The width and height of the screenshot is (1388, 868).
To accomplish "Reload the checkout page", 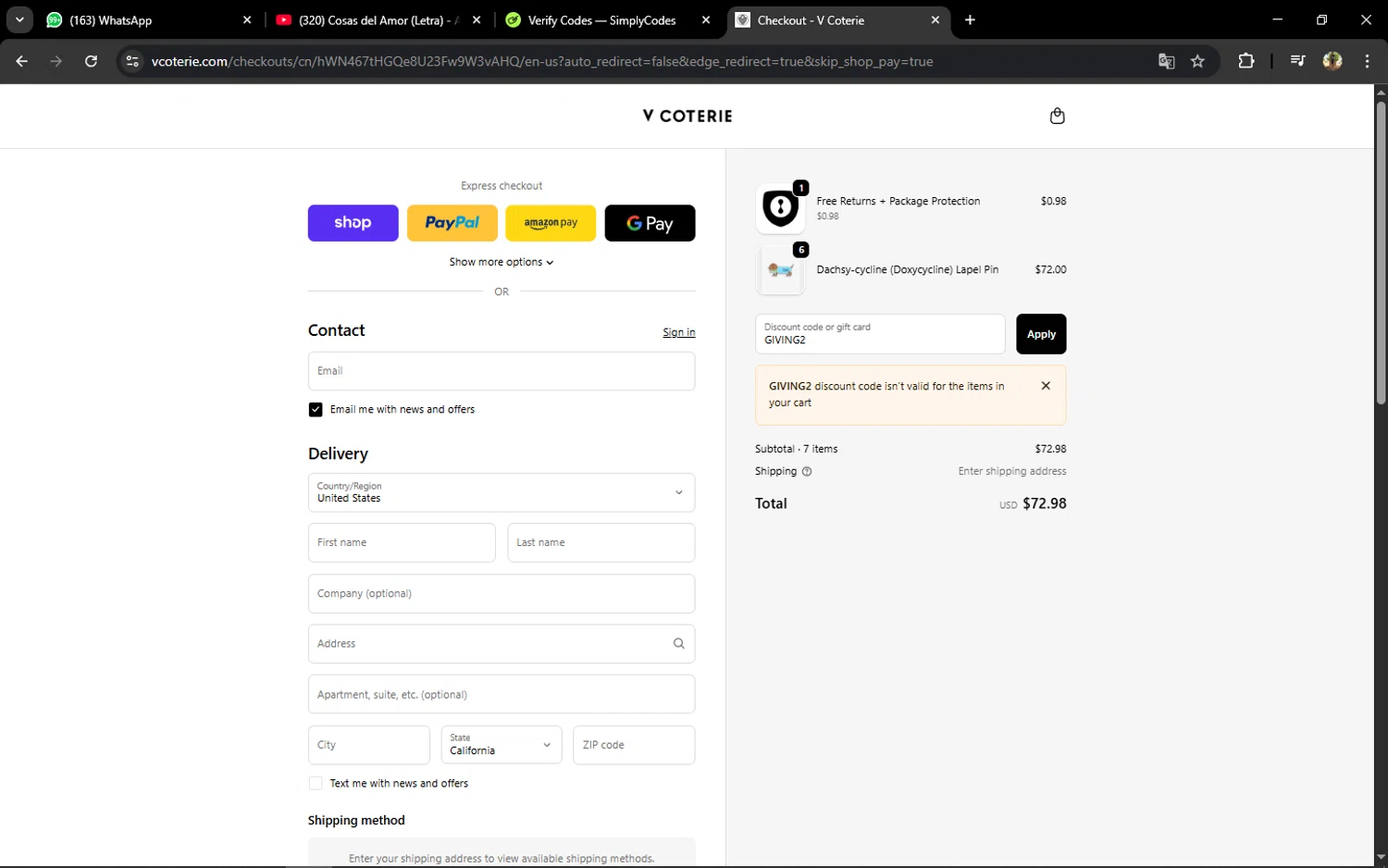I will [91, 61].
